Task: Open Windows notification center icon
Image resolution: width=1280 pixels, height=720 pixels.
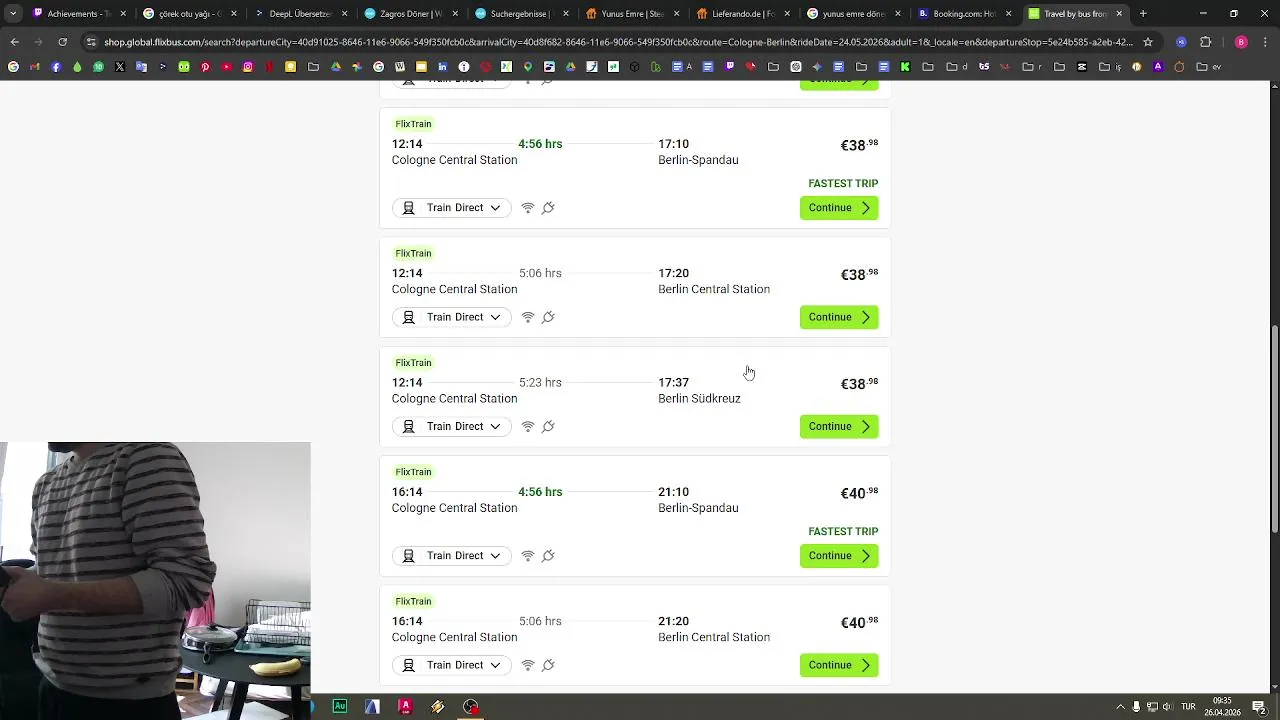Action: tap(1259, 706)
